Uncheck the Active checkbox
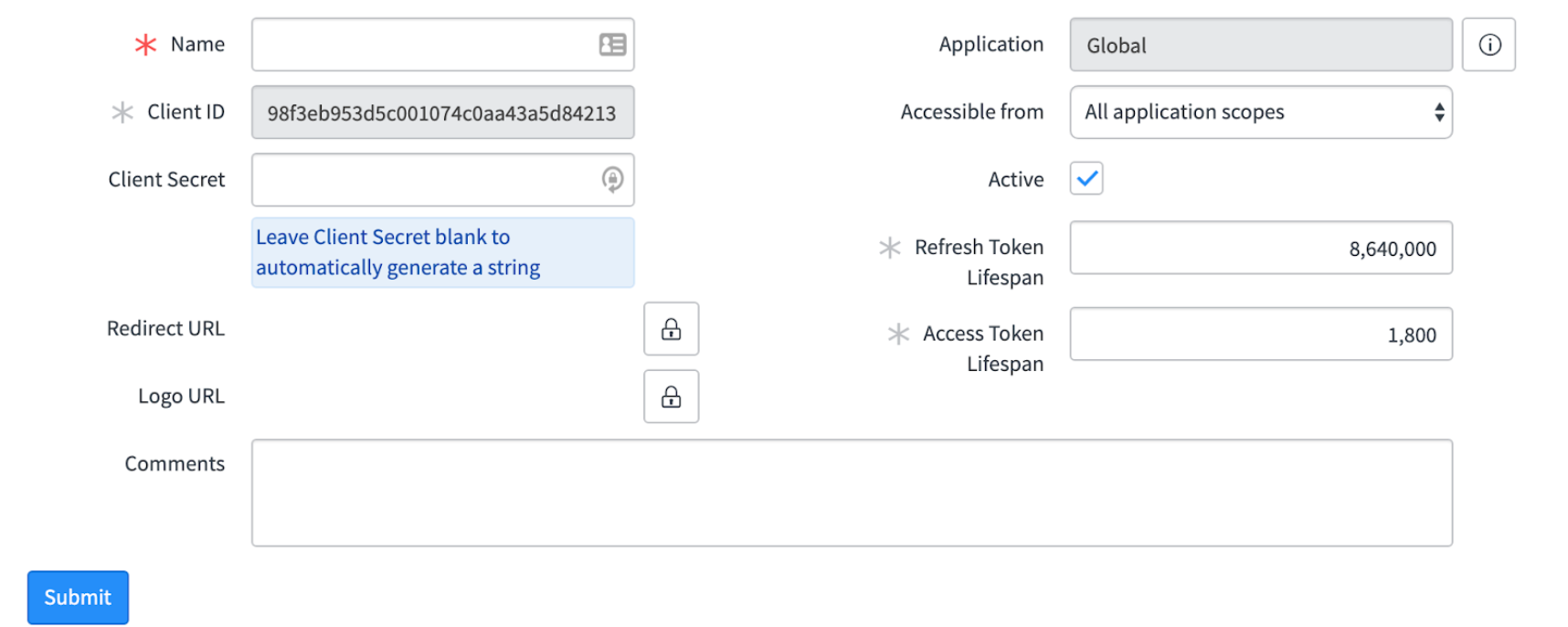1568x627 pixels. 1086,179
